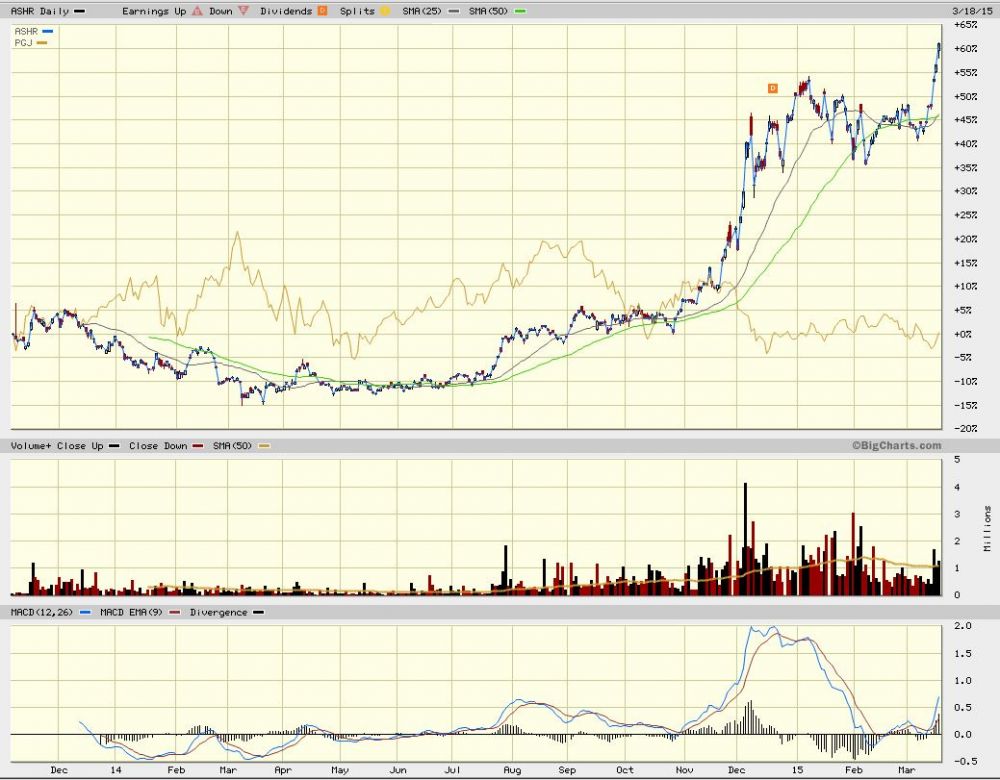Click the MACD EMA(9) legend label

pos(134,612)
